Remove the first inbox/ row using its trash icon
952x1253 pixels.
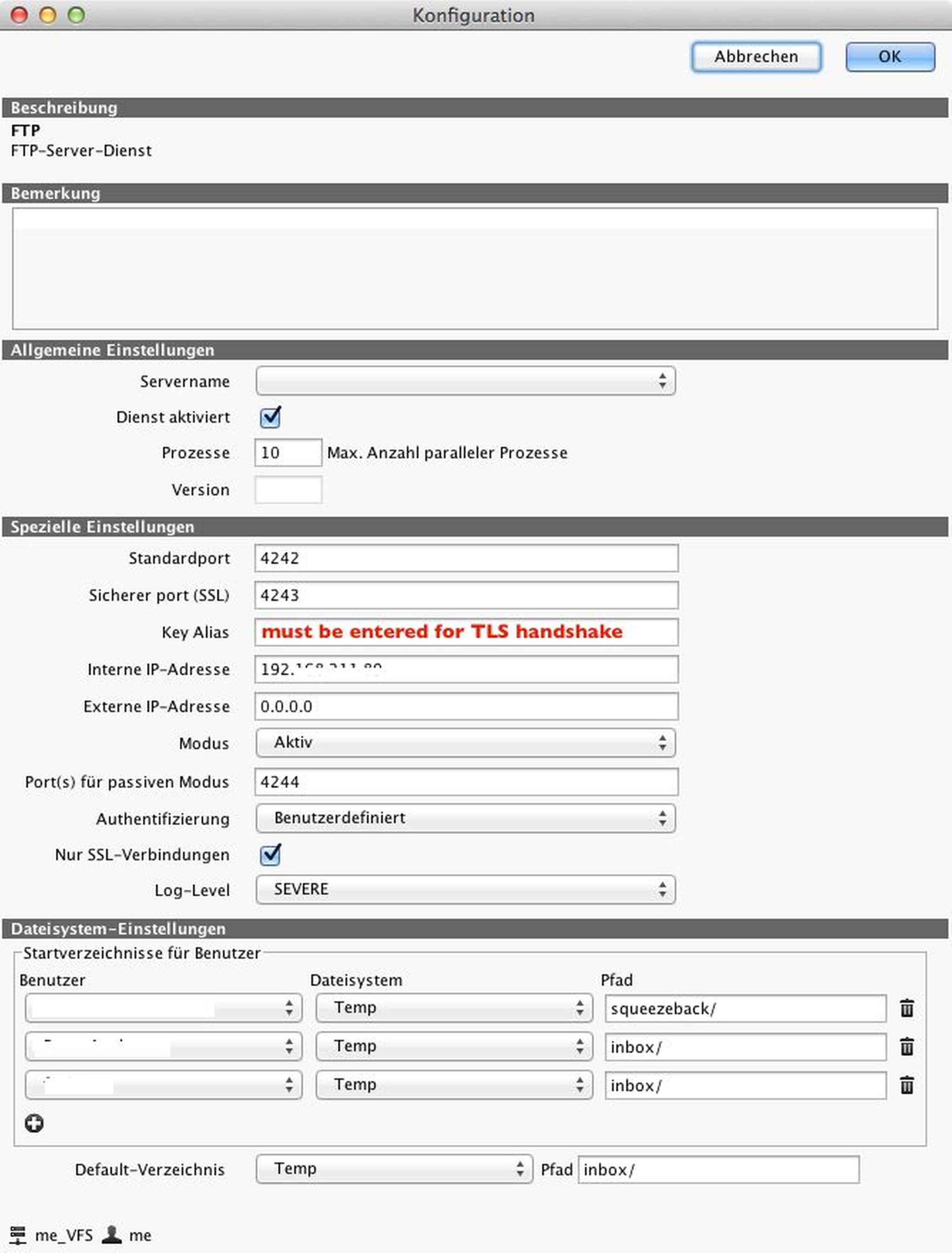pos(907,1047)
